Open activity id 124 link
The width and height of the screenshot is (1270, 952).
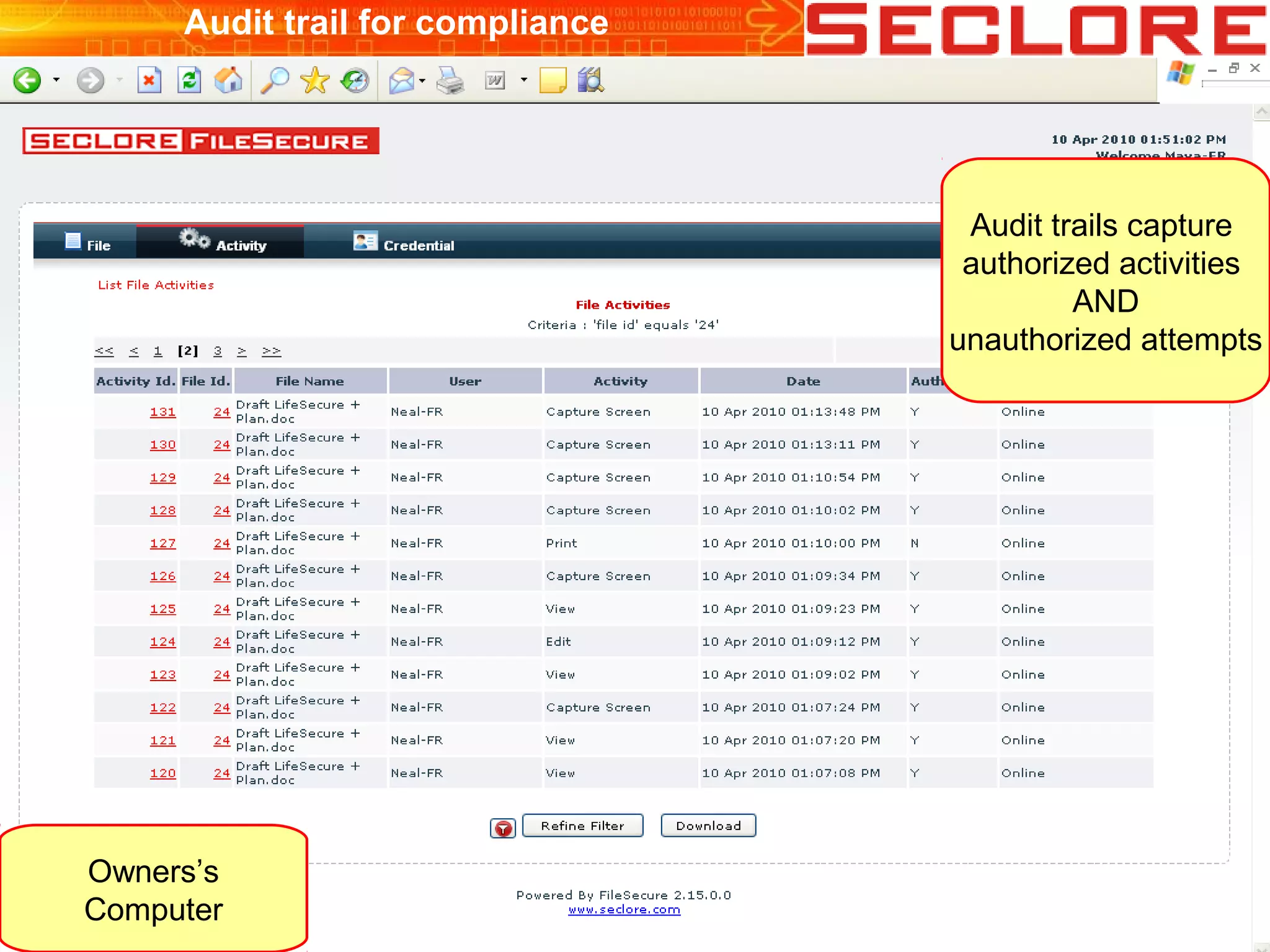click(162, 642)
